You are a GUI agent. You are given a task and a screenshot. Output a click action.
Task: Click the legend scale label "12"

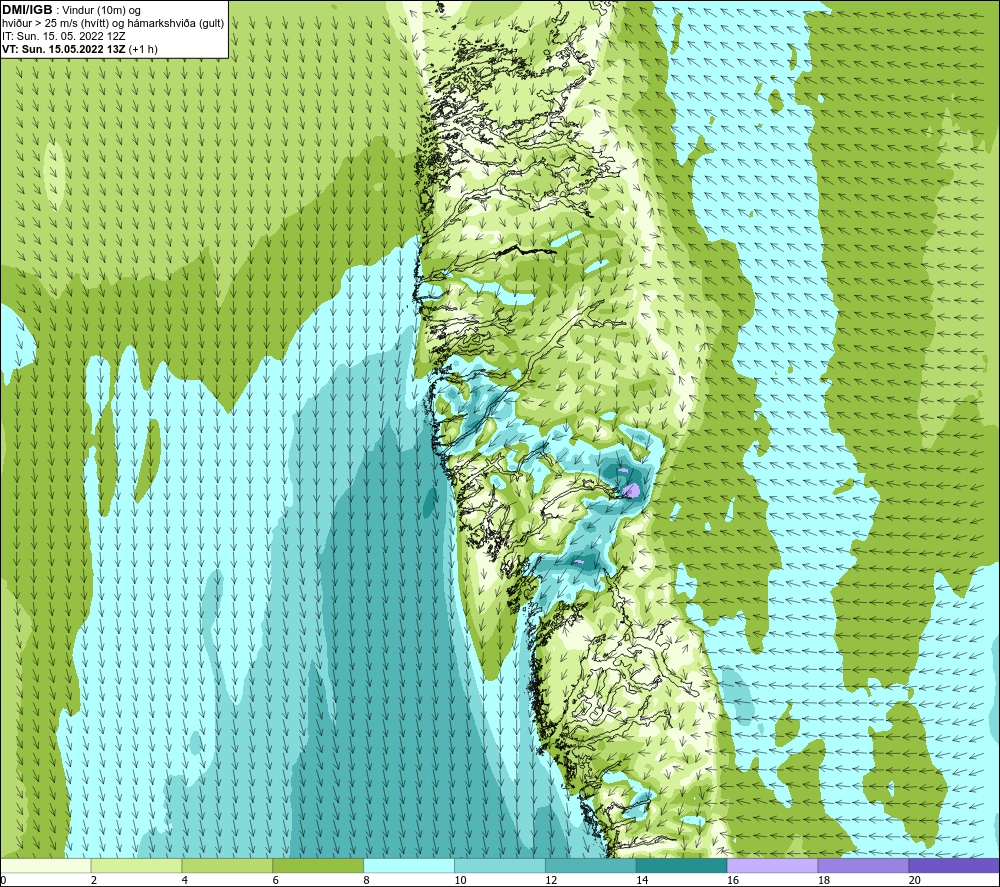551,881
